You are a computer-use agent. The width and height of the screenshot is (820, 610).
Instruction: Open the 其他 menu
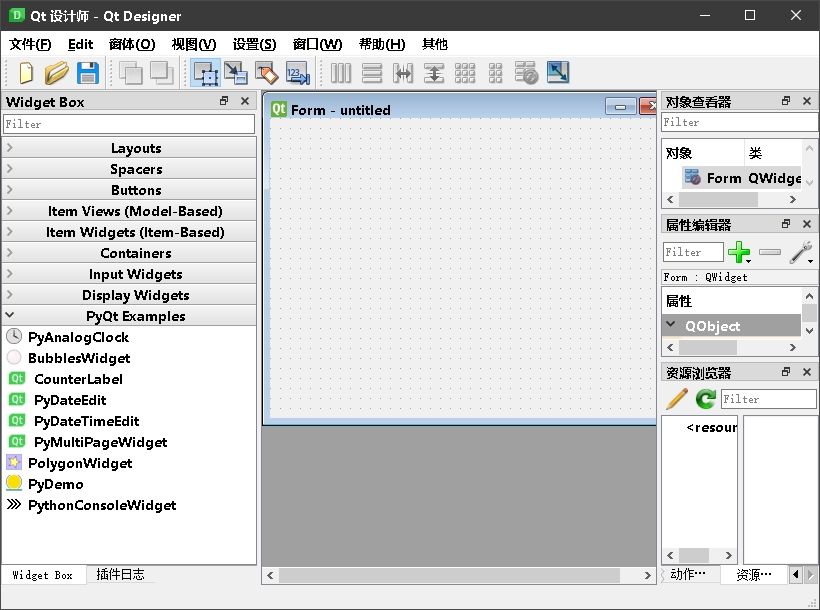(435, 44)
